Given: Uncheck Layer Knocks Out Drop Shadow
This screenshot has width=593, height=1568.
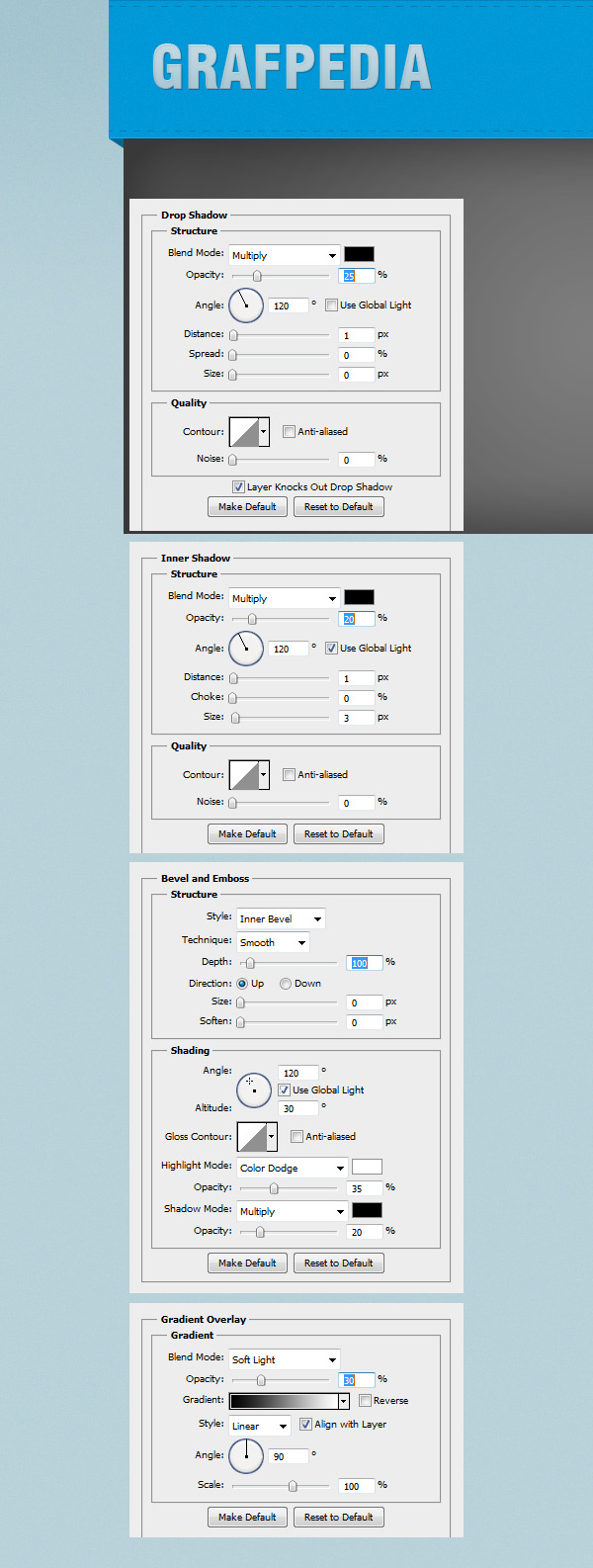Looking at the screenshot, I should (x=239, y=487).
